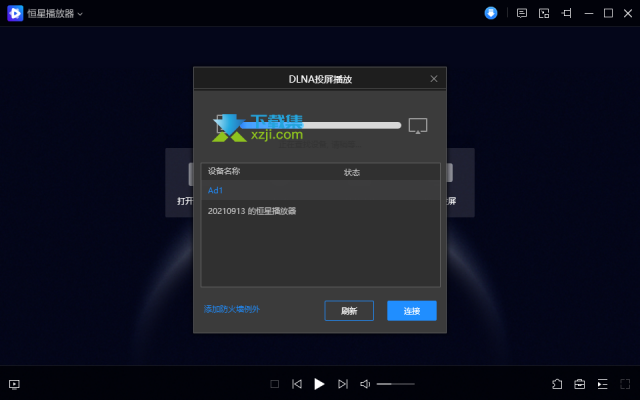Skip to the previous track
640x400 pixels.
[x=297, y=384]
